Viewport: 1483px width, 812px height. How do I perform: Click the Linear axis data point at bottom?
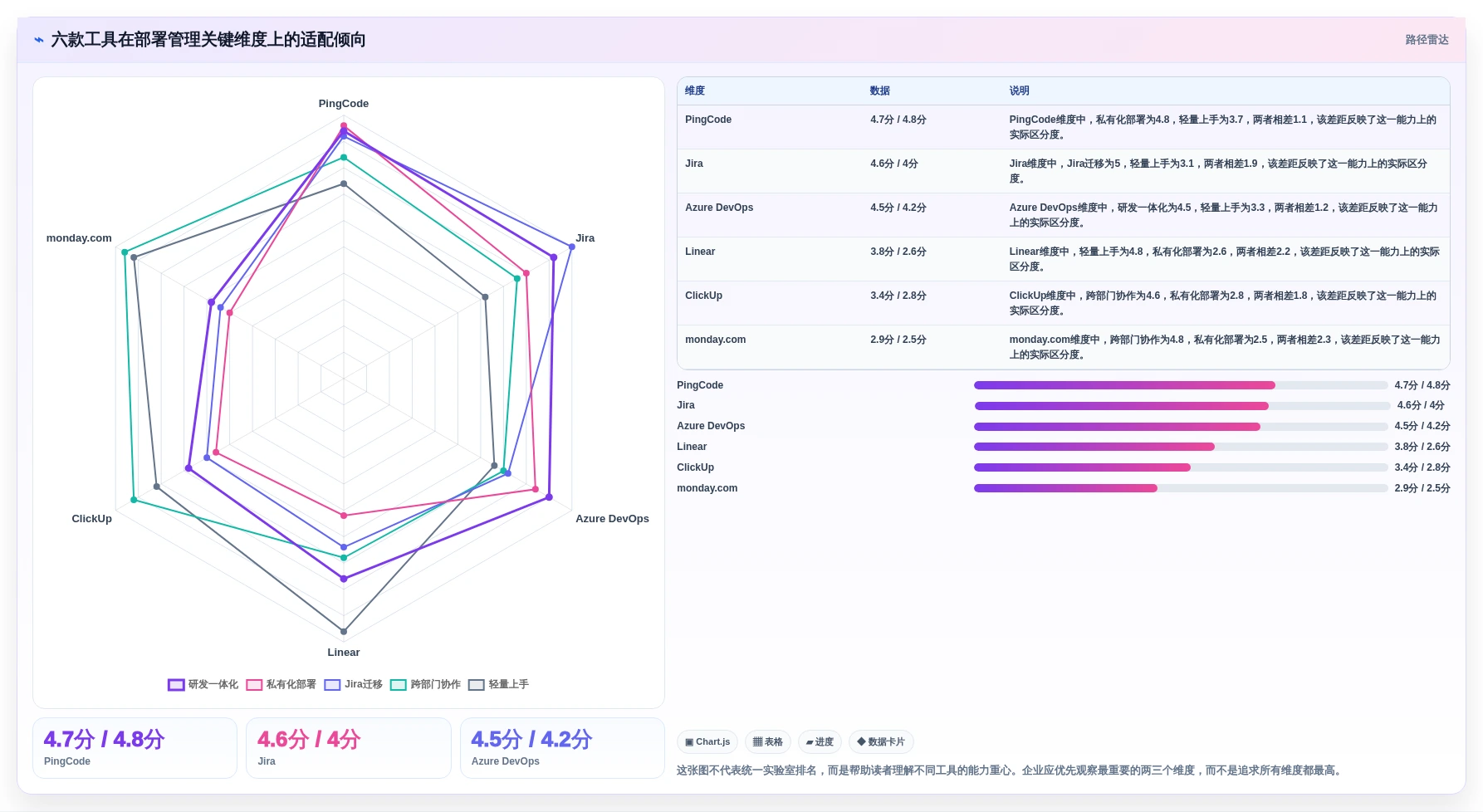click(344, 632)
